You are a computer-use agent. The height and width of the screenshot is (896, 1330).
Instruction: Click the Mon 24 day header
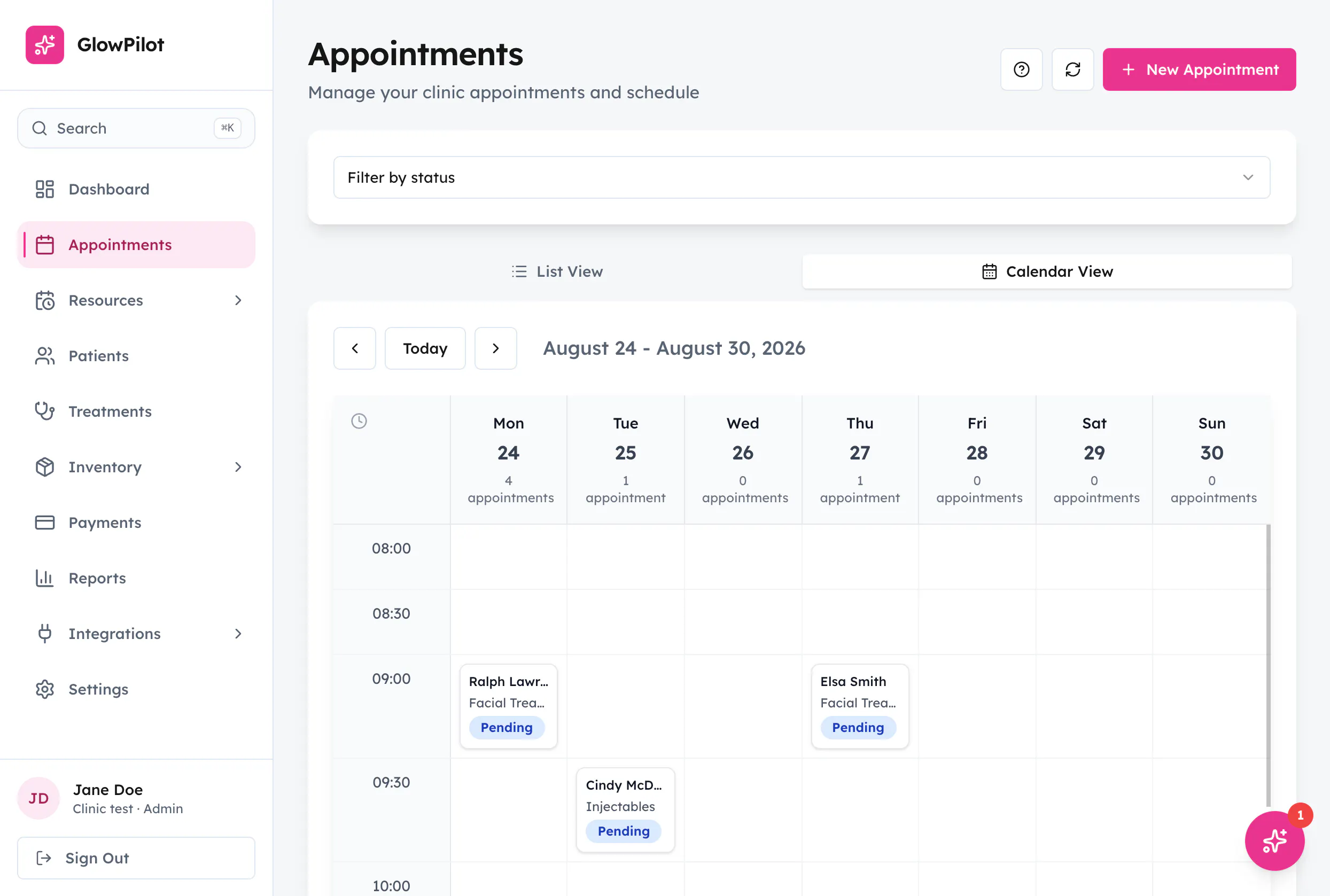(508, 459)
